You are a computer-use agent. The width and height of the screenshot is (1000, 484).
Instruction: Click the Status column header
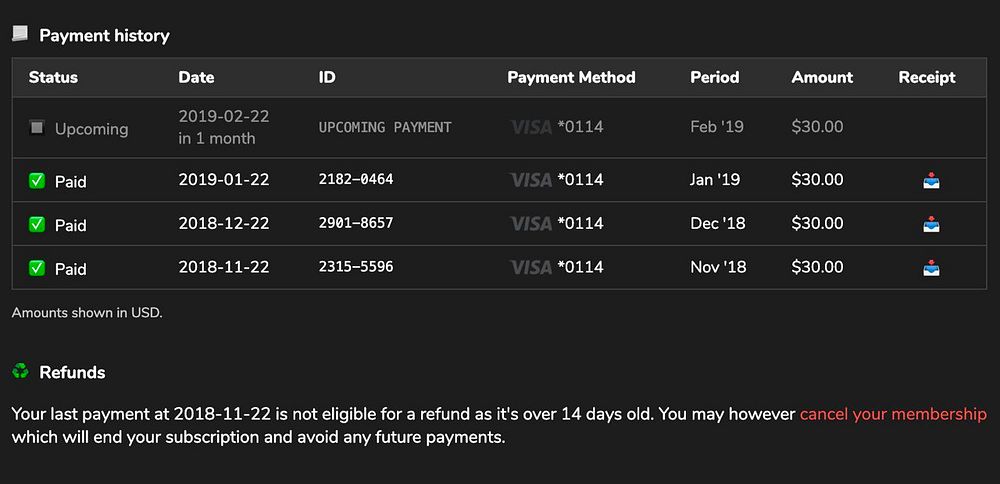pyautogui.click(x=53, y=77)
